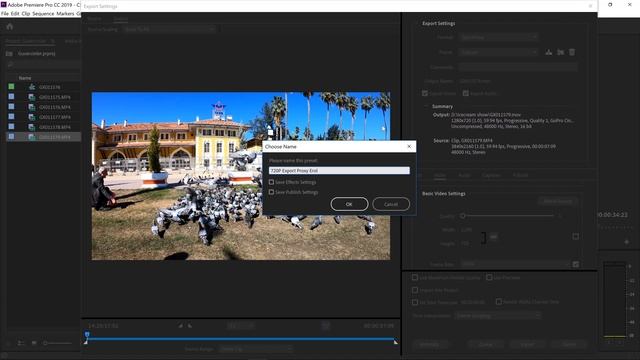Select clip GX011579.MP4 in project panel
Screen dimensions: 640x360
(55, 137)
